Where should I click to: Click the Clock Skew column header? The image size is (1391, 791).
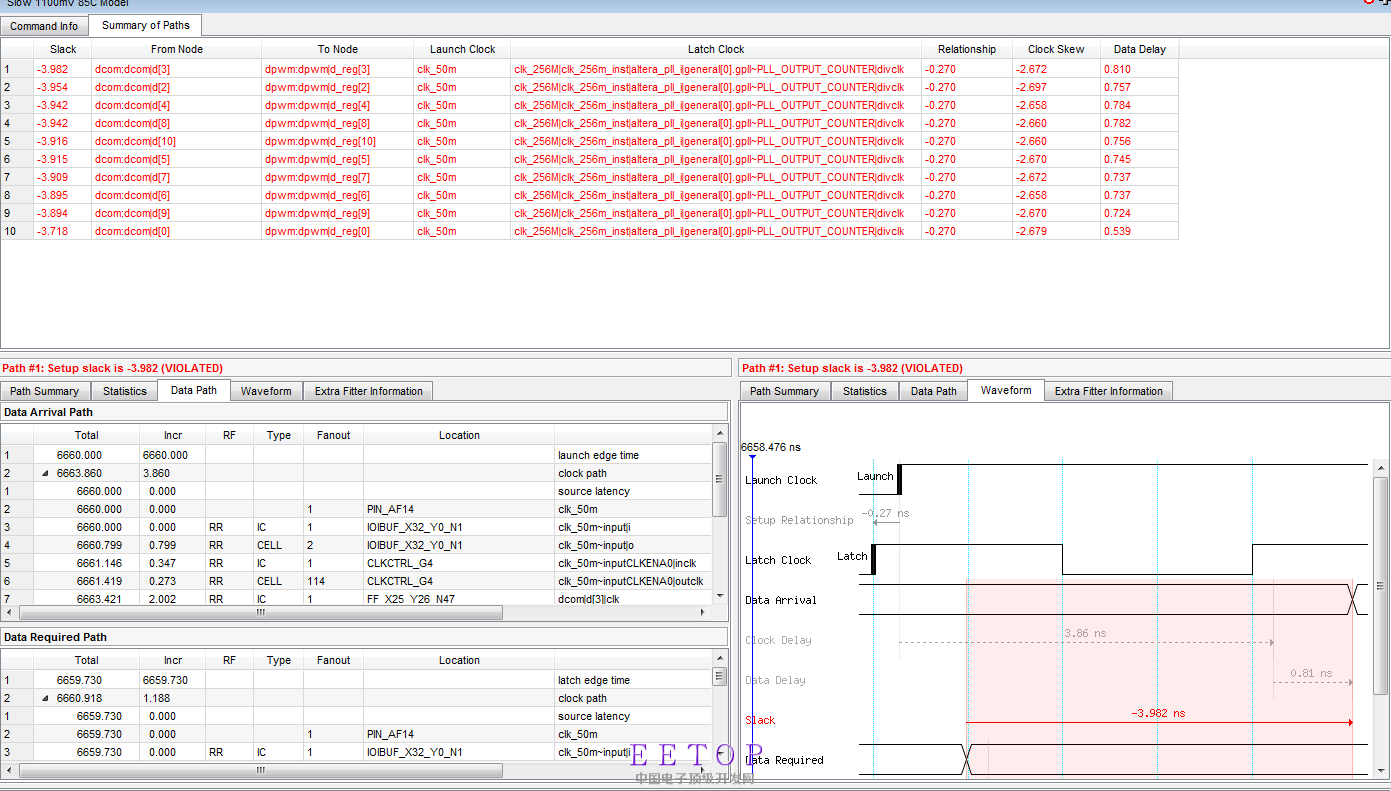tap(1055, 49)
